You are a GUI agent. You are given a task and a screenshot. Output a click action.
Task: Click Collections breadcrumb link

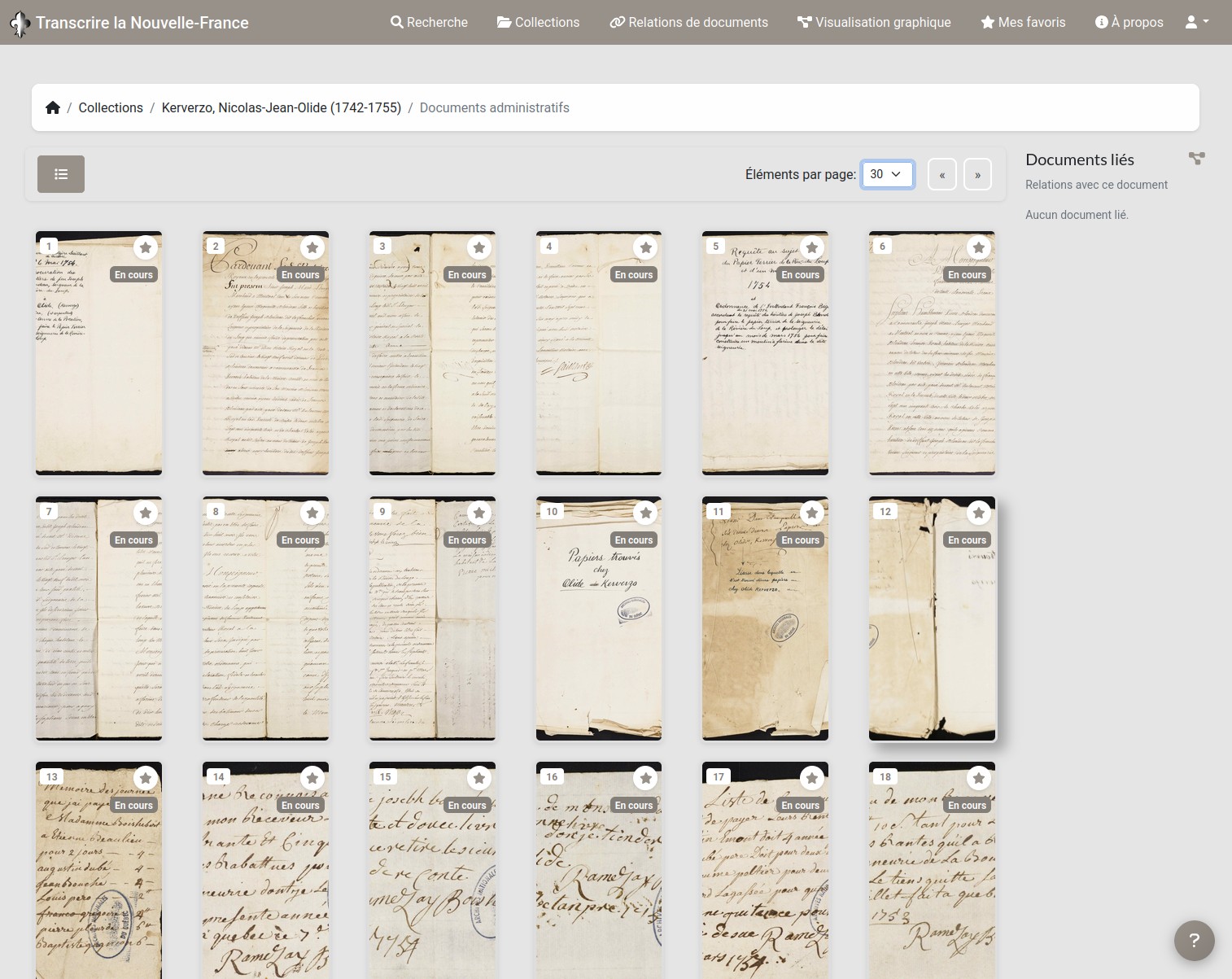coord(111,107)
